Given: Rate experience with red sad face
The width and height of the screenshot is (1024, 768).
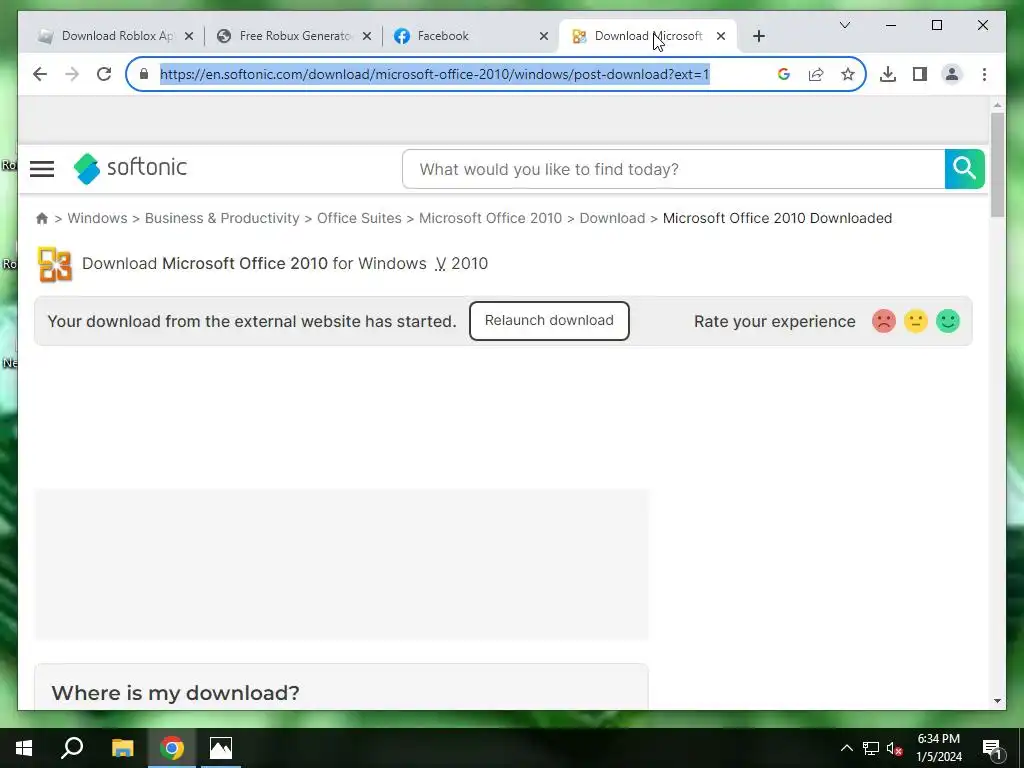Looking at the screenshot, I should click(884, 321).
